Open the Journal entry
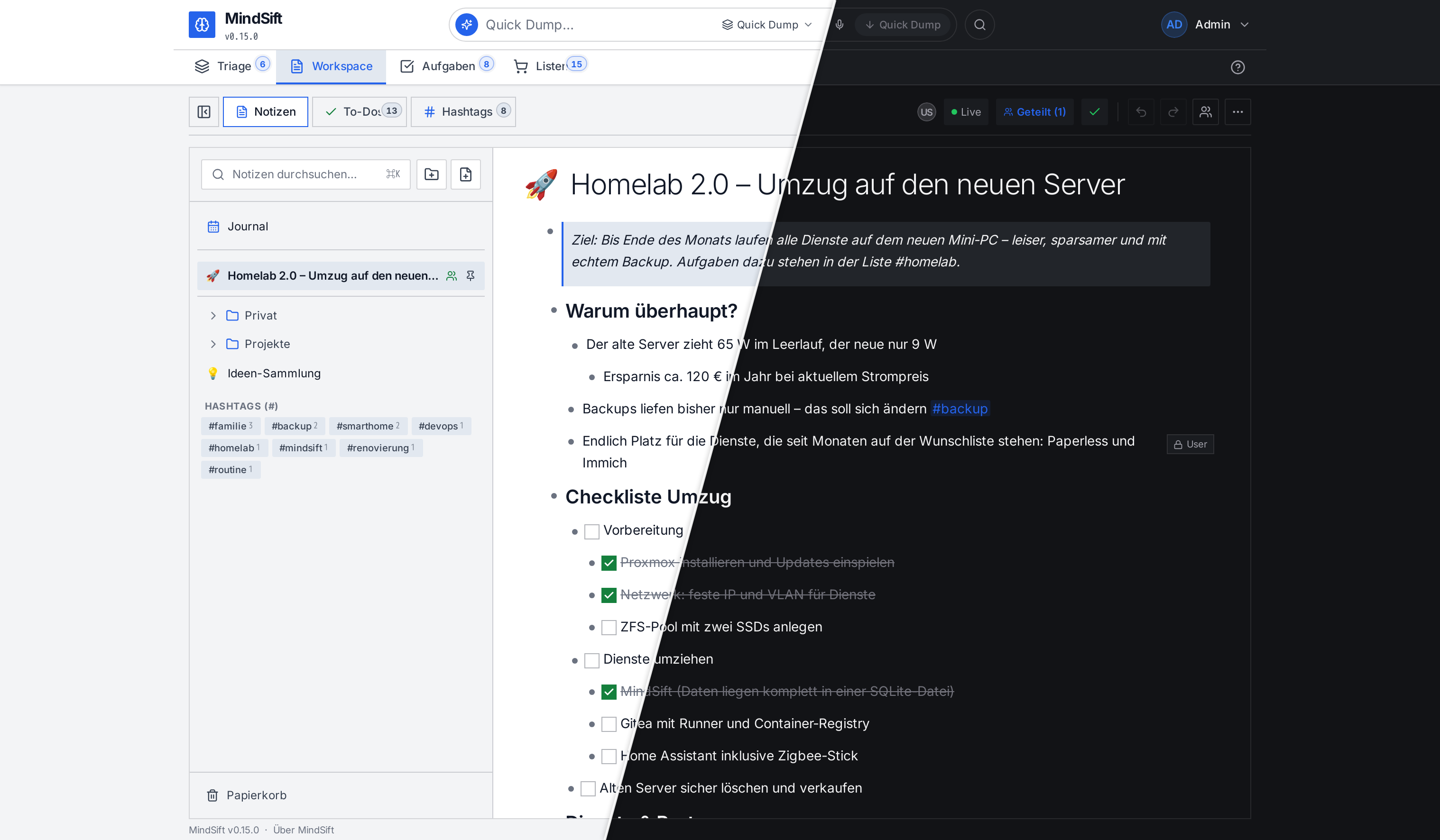 (341, 227)
